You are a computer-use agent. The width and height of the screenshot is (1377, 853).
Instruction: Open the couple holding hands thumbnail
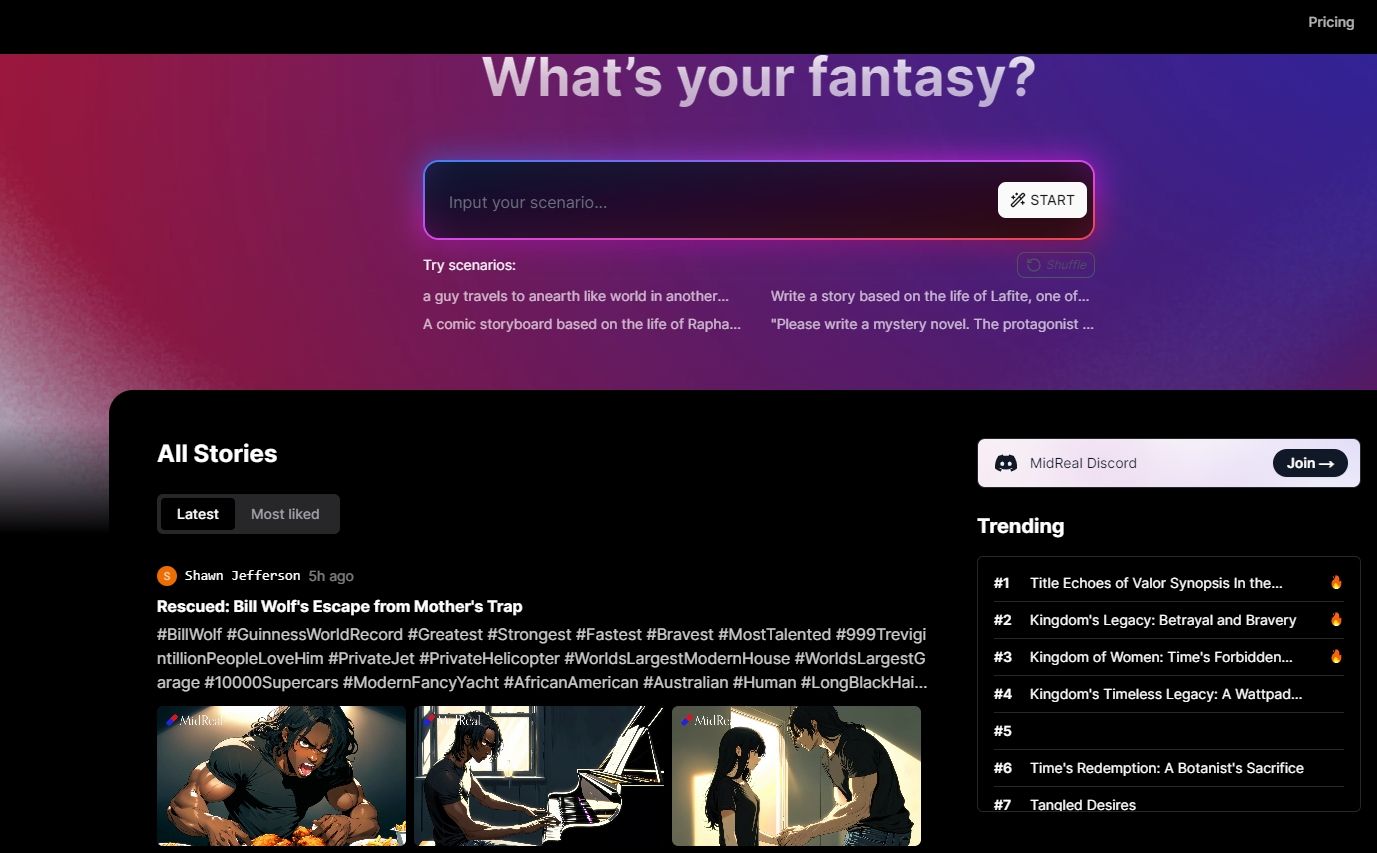(796, 776)
